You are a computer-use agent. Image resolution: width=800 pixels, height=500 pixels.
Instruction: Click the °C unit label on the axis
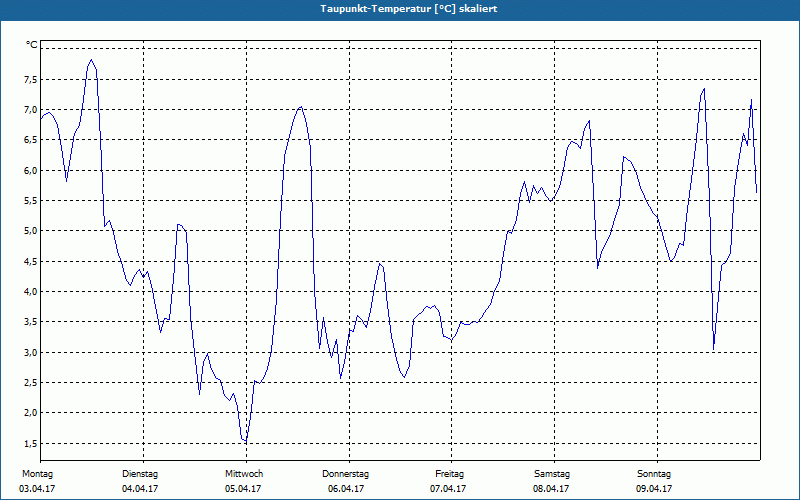(32, 45)
